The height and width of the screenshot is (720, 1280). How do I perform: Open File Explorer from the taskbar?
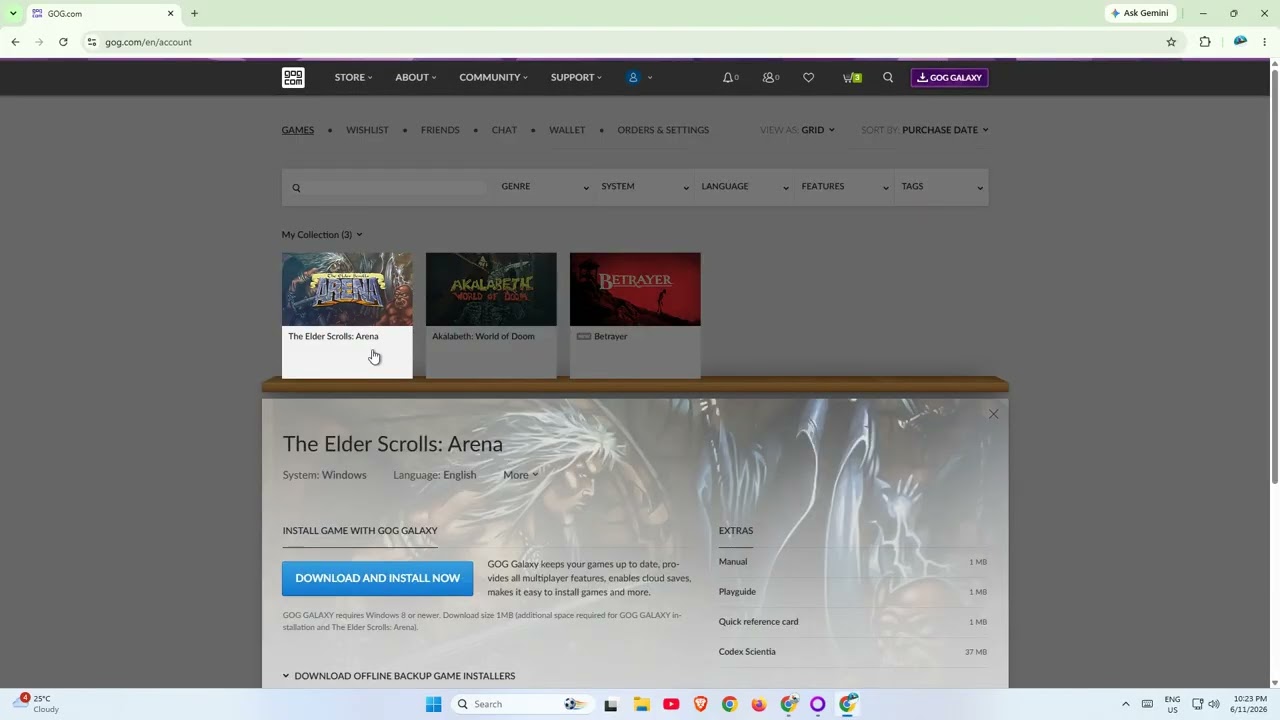(641, 704)
